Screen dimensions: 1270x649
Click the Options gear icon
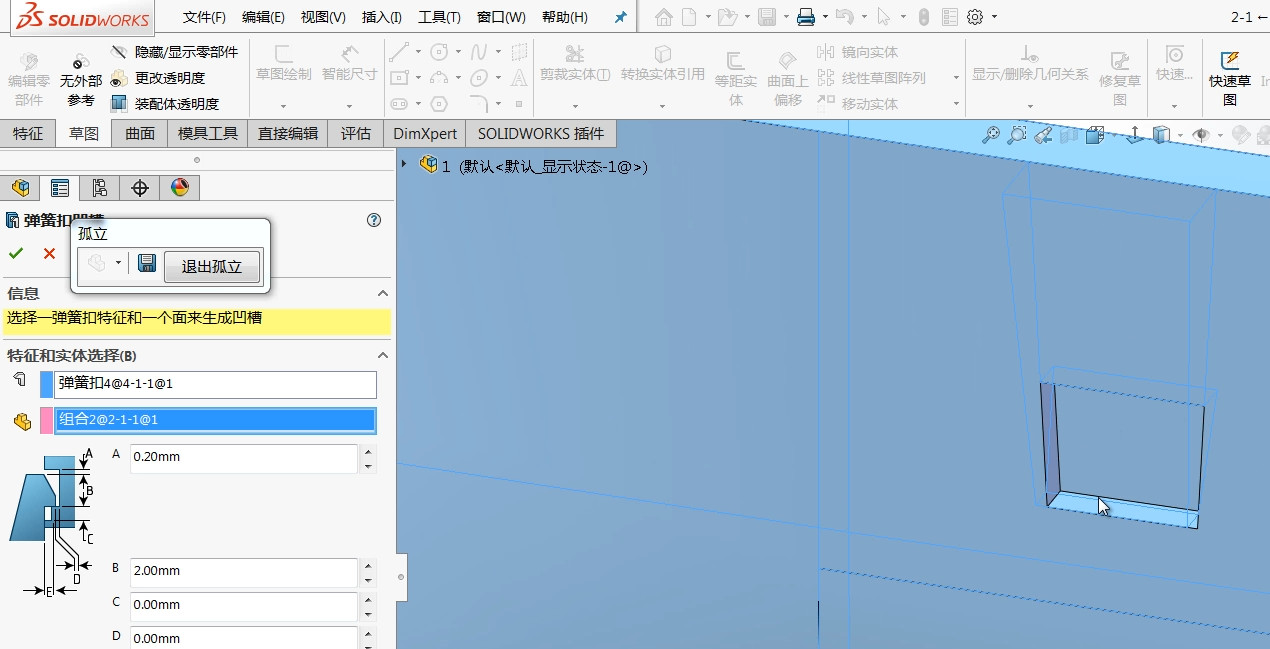tap(975, 17)
